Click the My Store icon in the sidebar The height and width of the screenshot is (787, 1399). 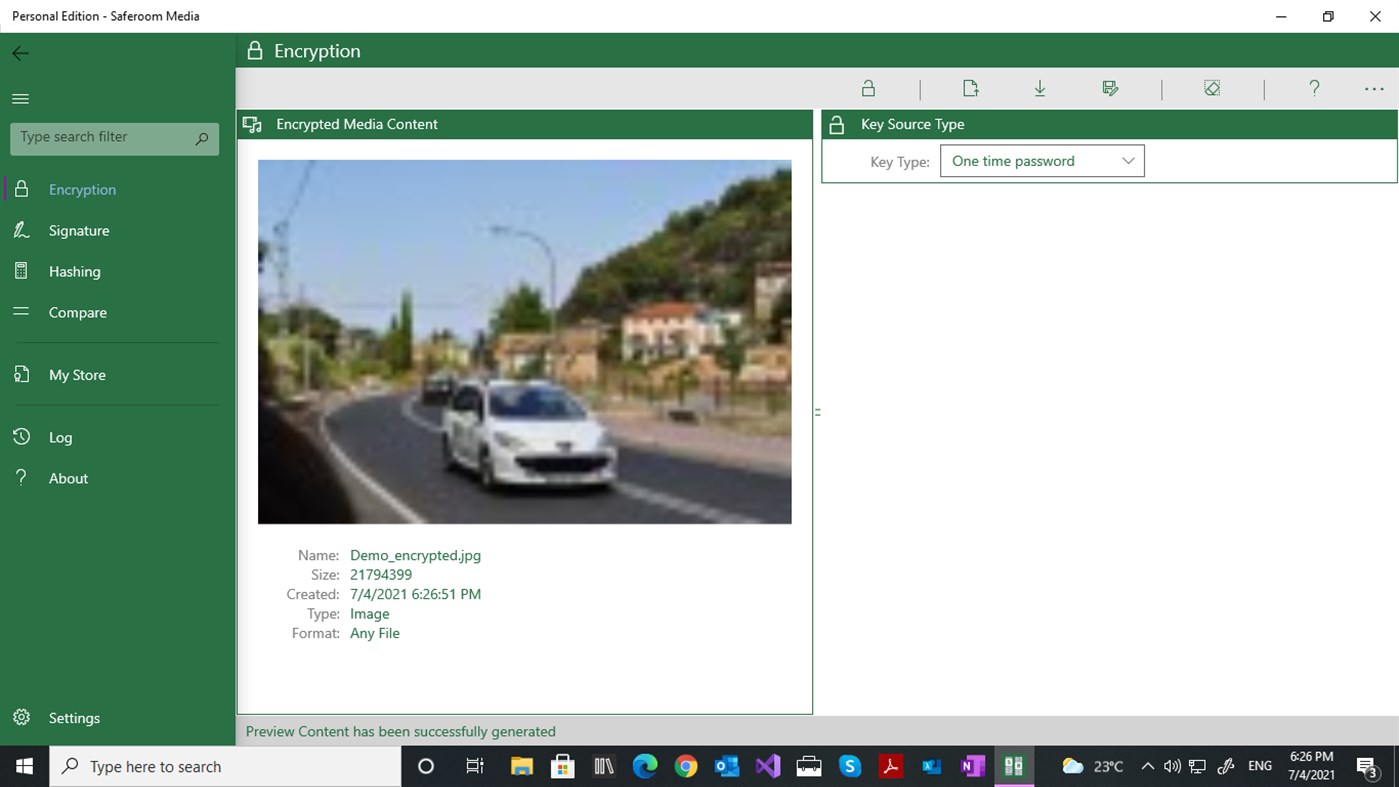(21, 374)
